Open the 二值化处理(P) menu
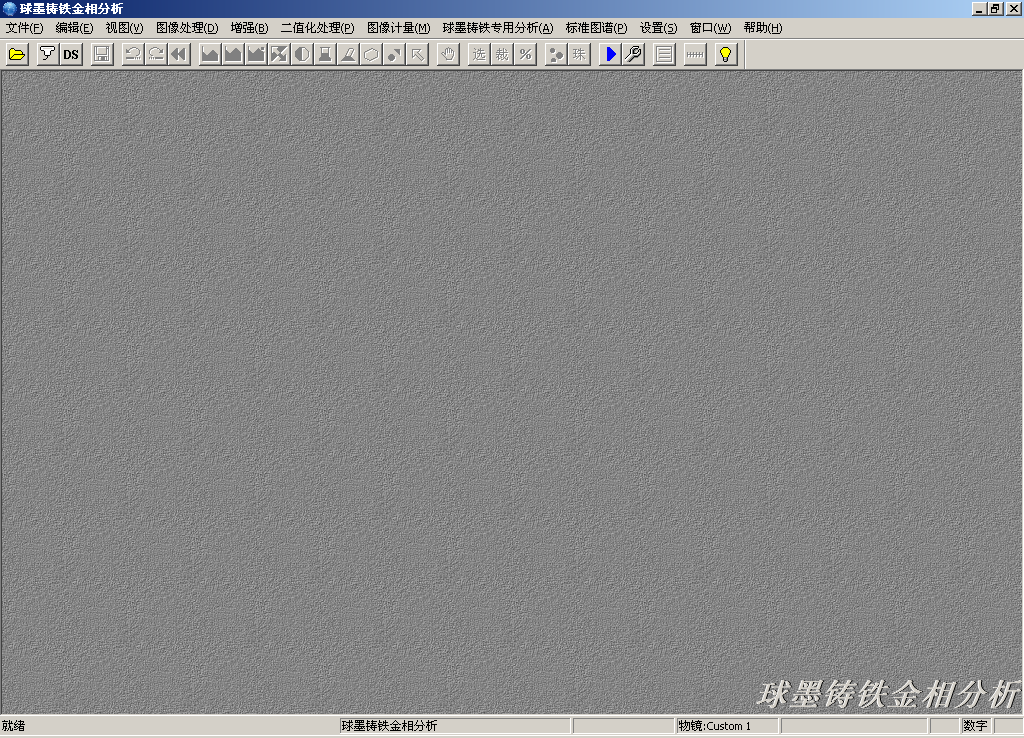The height and width of the screenshot is (738, 1024). [x=317, y=28]
